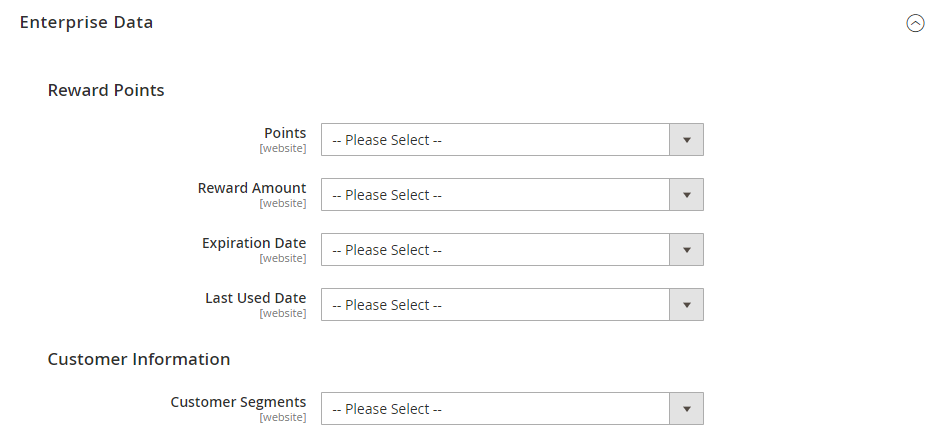Click the Points field label
Image resolution: width=942 pixels, height=444 pixels.
pyautogui.click(x=285, y=133)
